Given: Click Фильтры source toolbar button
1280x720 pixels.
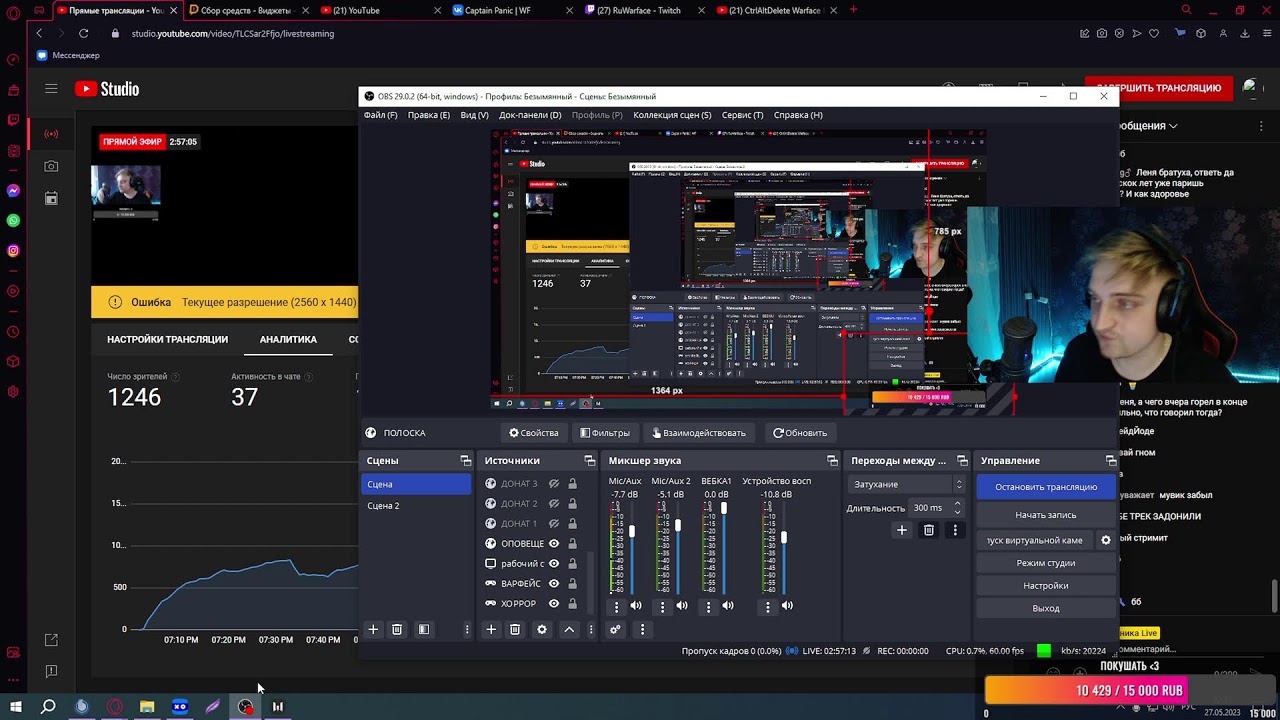Looking at the screenshot, I should [605, 433].
